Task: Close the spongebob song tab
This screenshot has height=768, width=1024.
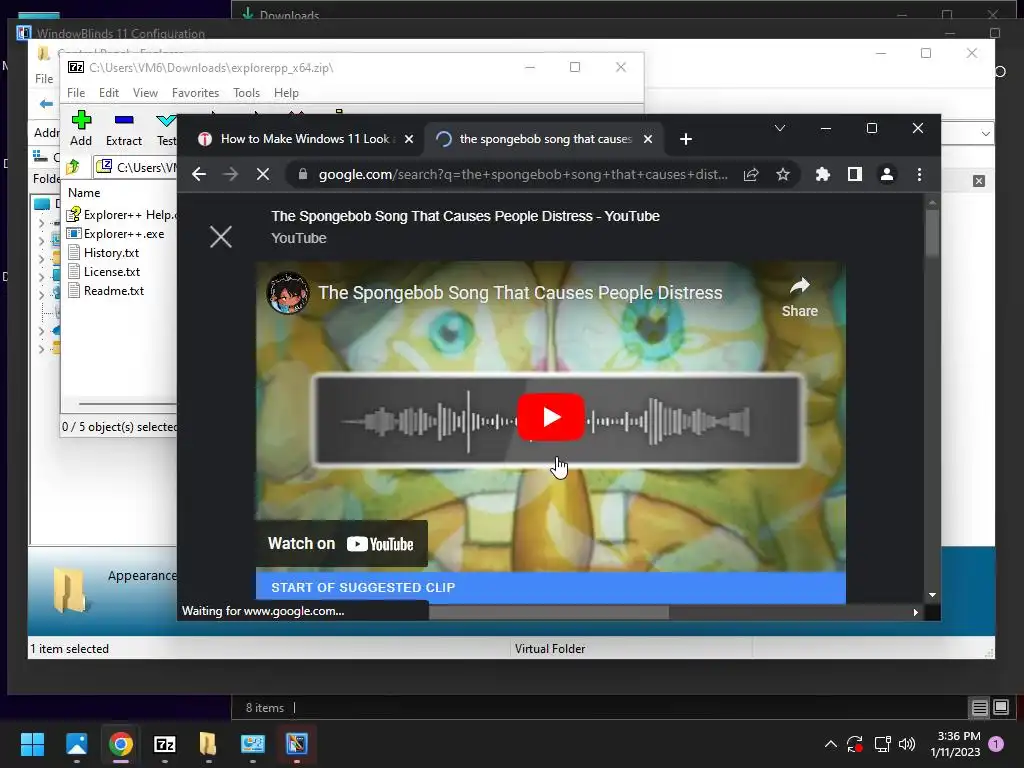Action: tap(648, 139)
